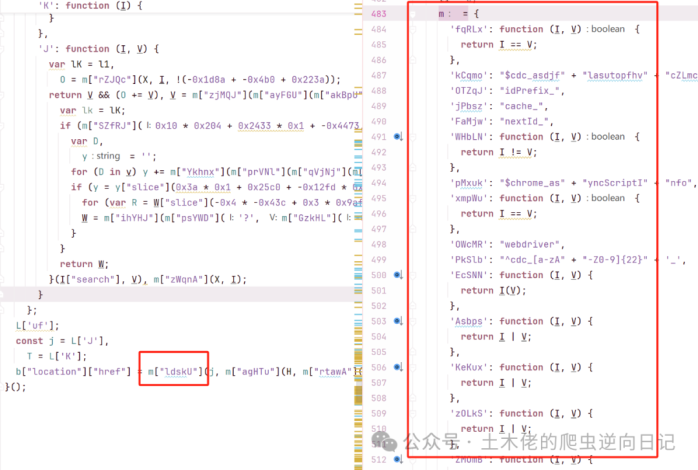Click the gutter marker icon on line 509
Screen dimensions: 698x470
[x=398, y=413]
